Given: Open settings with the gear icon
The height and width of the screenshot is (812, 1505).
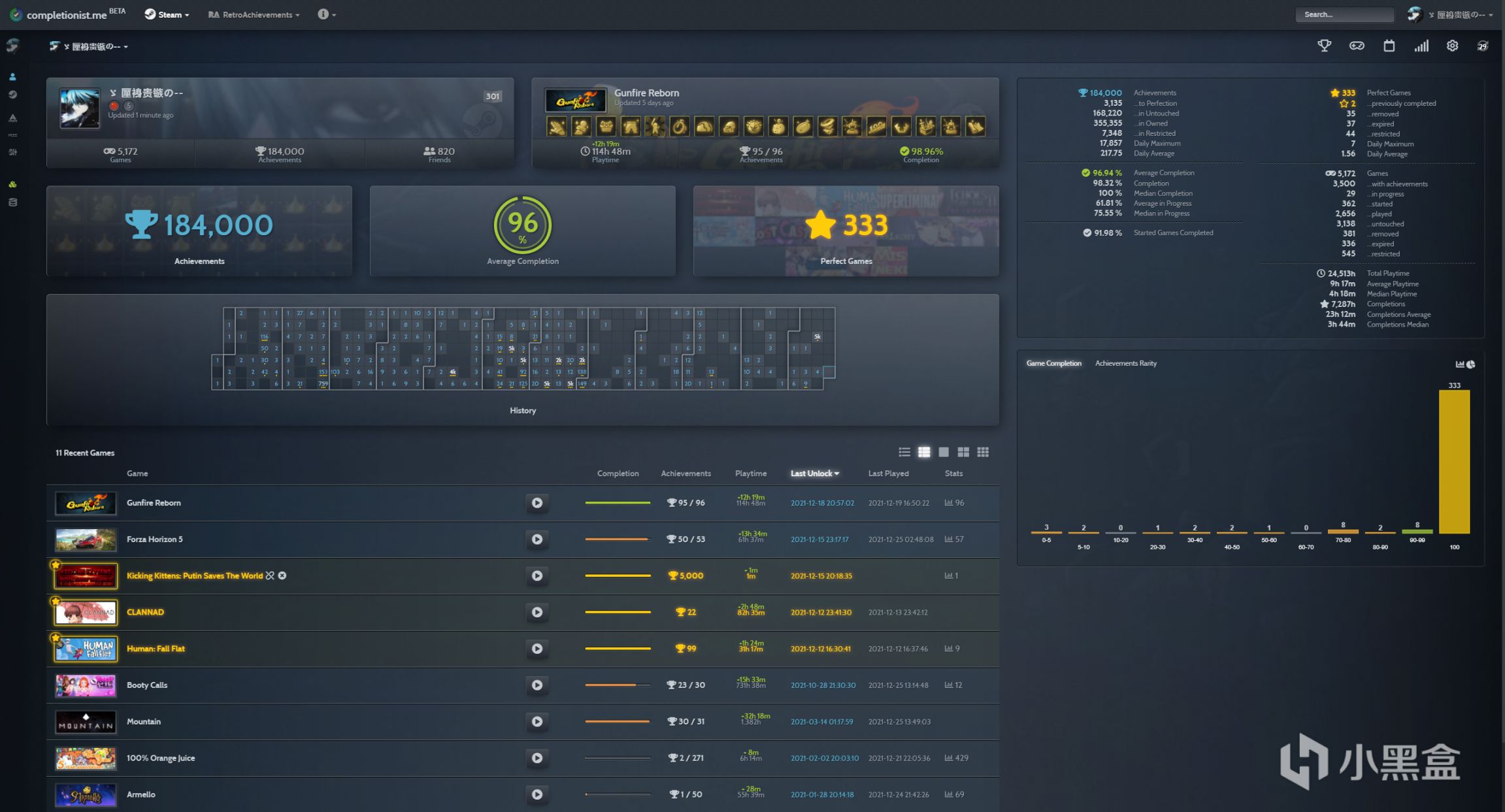Looking at the screenshot, I should click(x=1452, y=46).
